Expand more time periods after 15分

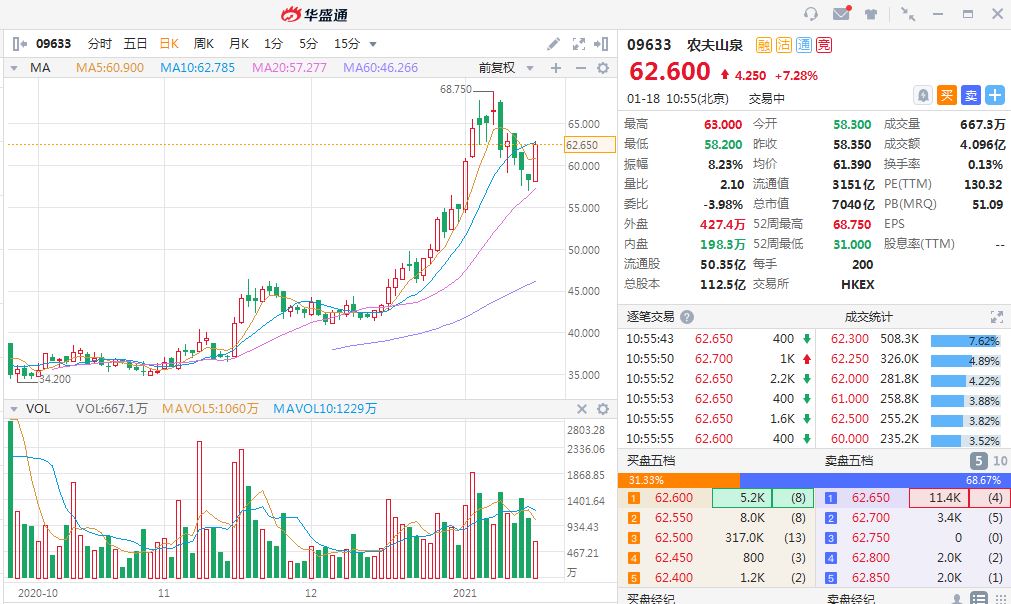tap(373, 44)
